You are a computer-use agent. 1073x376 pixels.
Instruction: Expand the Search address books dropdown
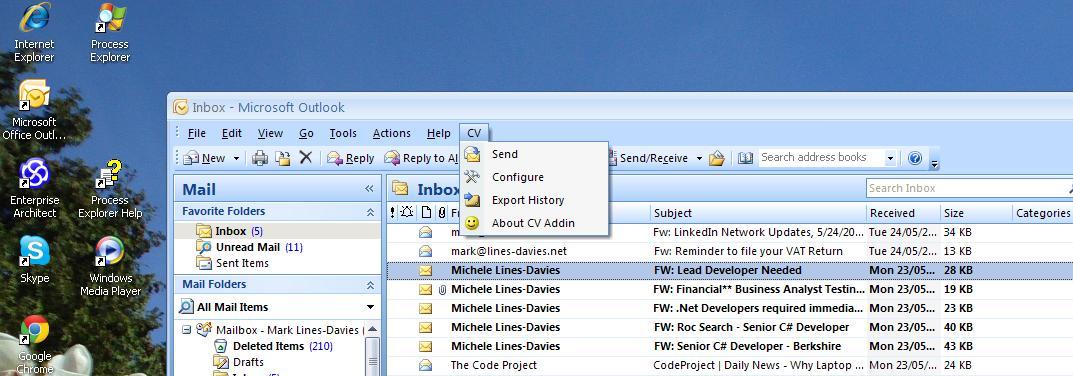coord(890,158)
